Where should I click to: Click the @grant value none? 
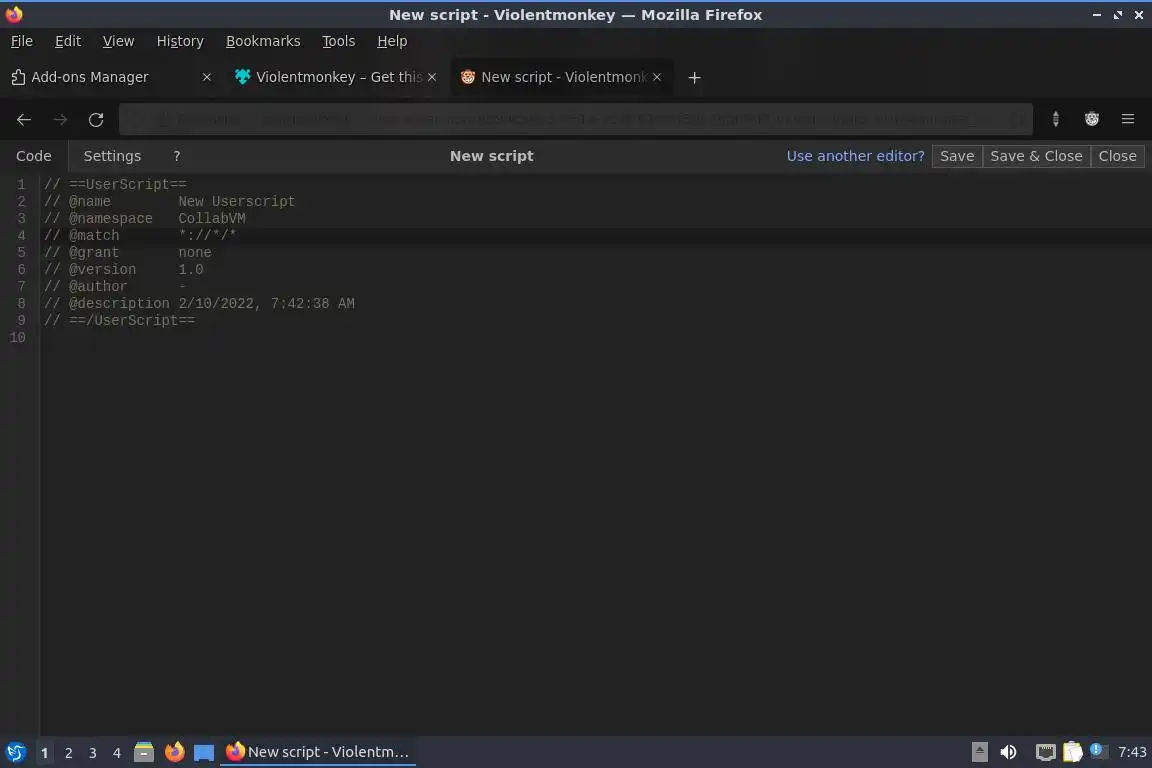195,252
